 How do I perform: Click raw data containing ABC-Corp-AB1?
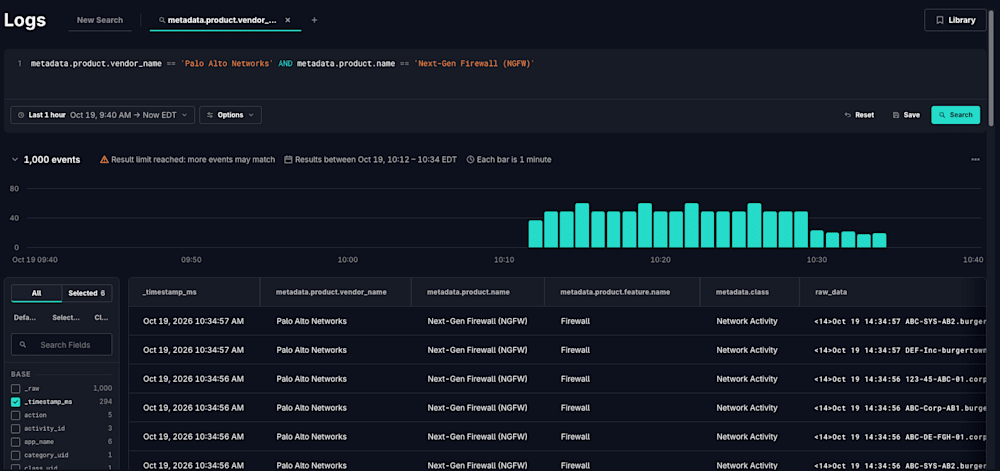click(901, 408)
